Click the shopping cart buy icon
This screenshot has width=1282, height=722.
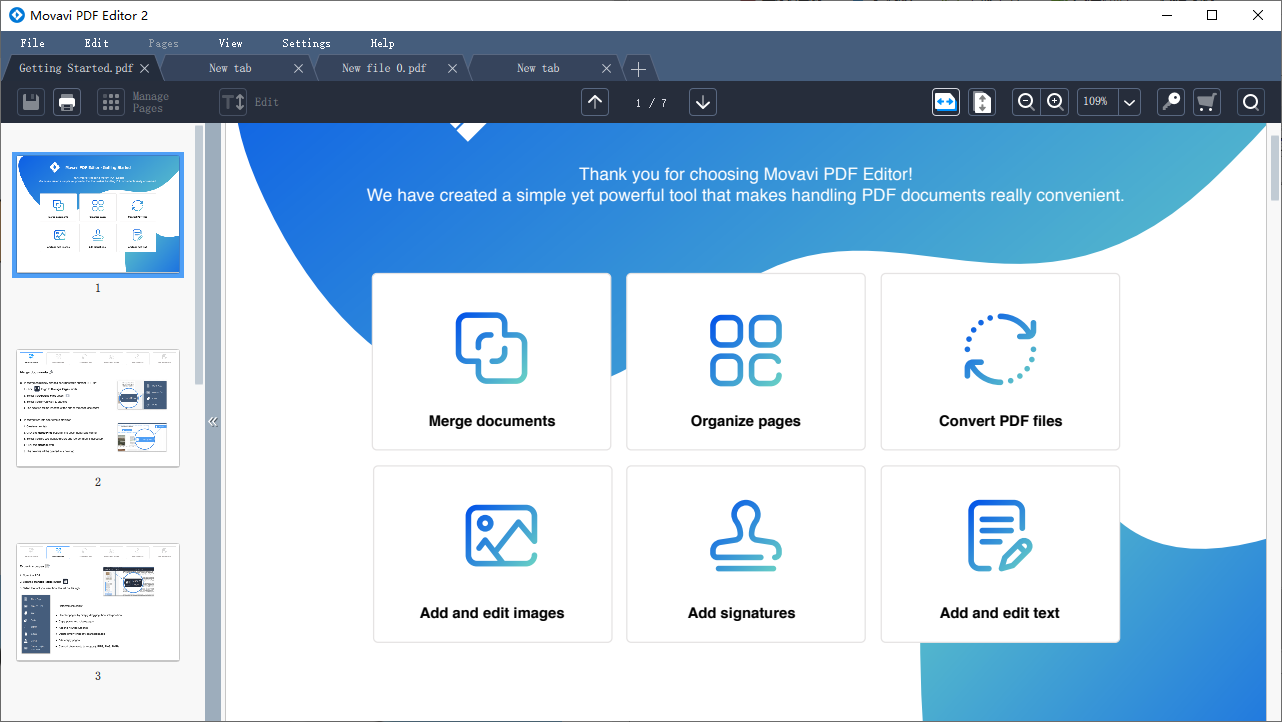coord(1207,102)
